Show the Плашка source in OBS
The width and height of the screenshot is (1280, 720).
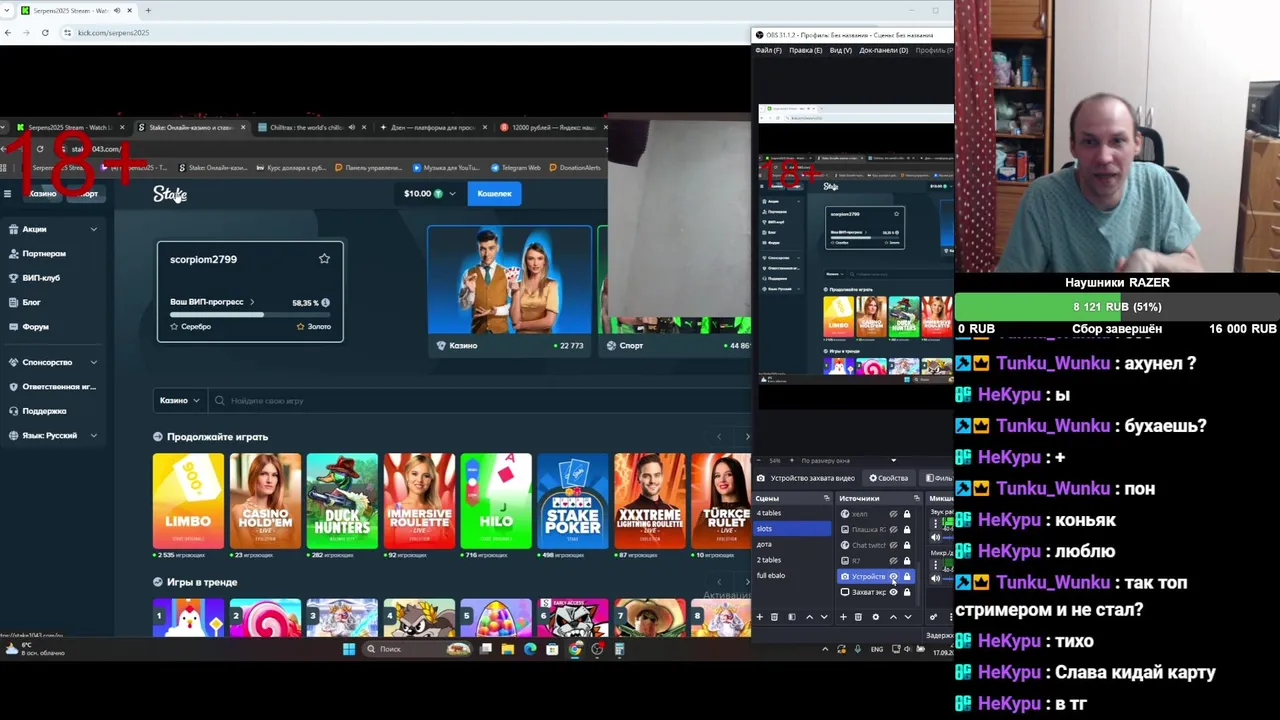click(893, 530)
